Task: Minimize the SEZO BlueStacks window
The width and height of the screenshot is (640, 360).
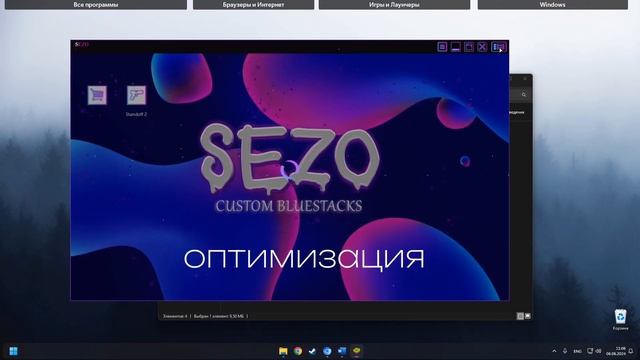Action: pos(456,47)
